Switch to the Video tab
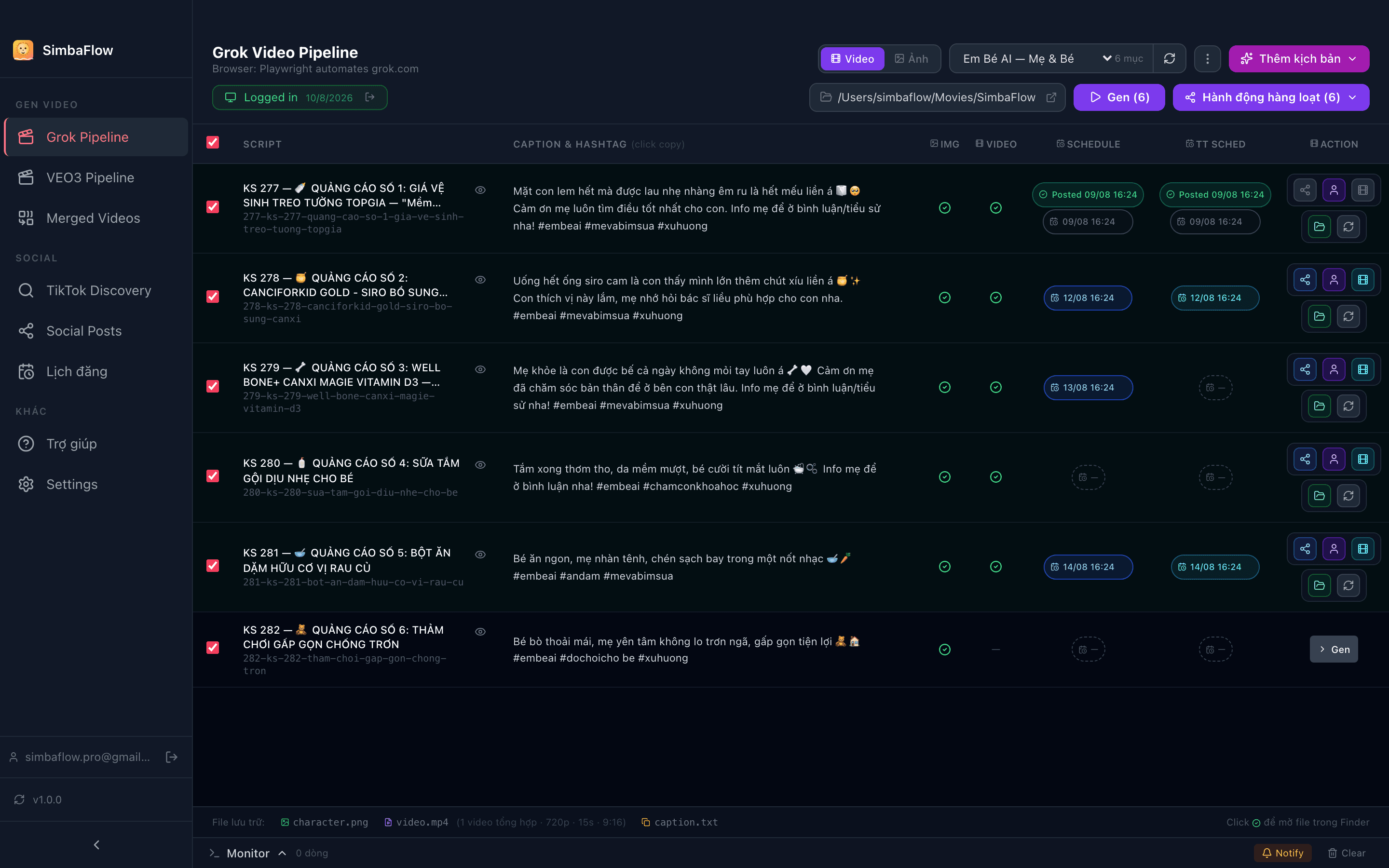 click(x=852, y=58)
